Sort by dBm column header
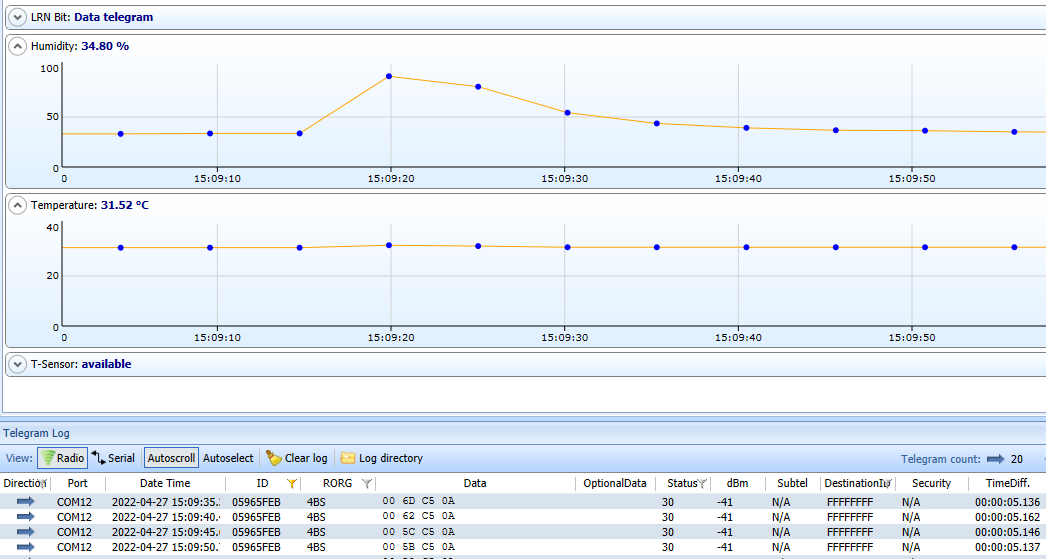The width and height of the screenshot is (1046, 559). [737, 484]
